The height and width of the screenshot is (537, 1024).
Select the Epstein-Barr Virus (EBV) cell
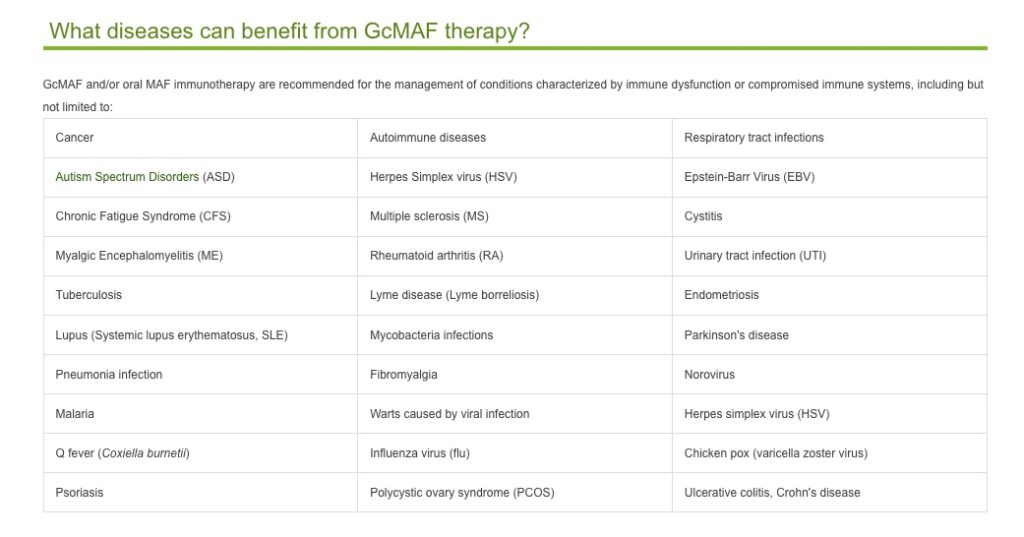[x=829, y=177]
